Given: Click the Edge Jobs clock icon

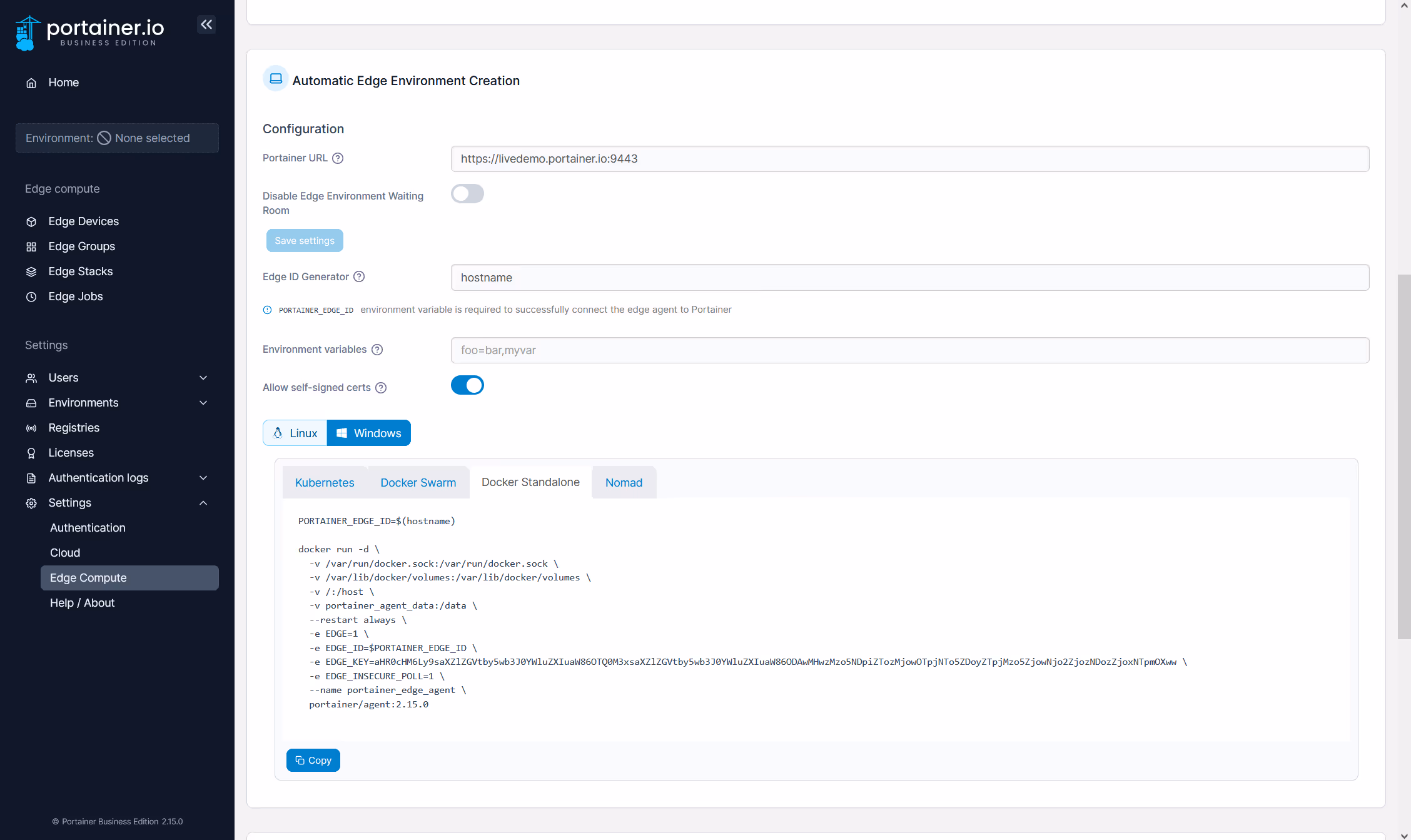Looking at the screenshot, I should point(31,296).
